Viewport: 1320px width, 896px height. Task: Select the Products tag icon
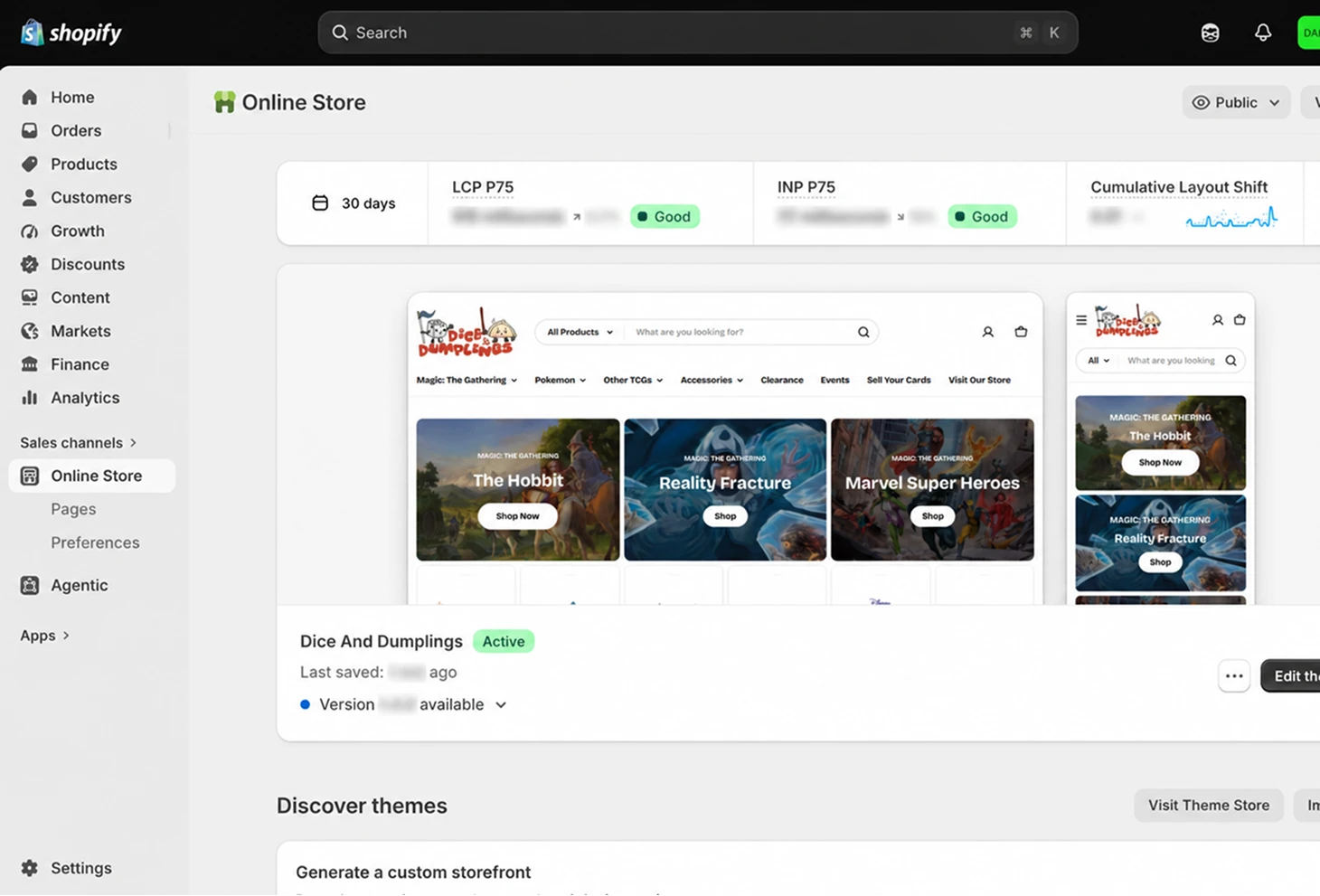(30, 164)
